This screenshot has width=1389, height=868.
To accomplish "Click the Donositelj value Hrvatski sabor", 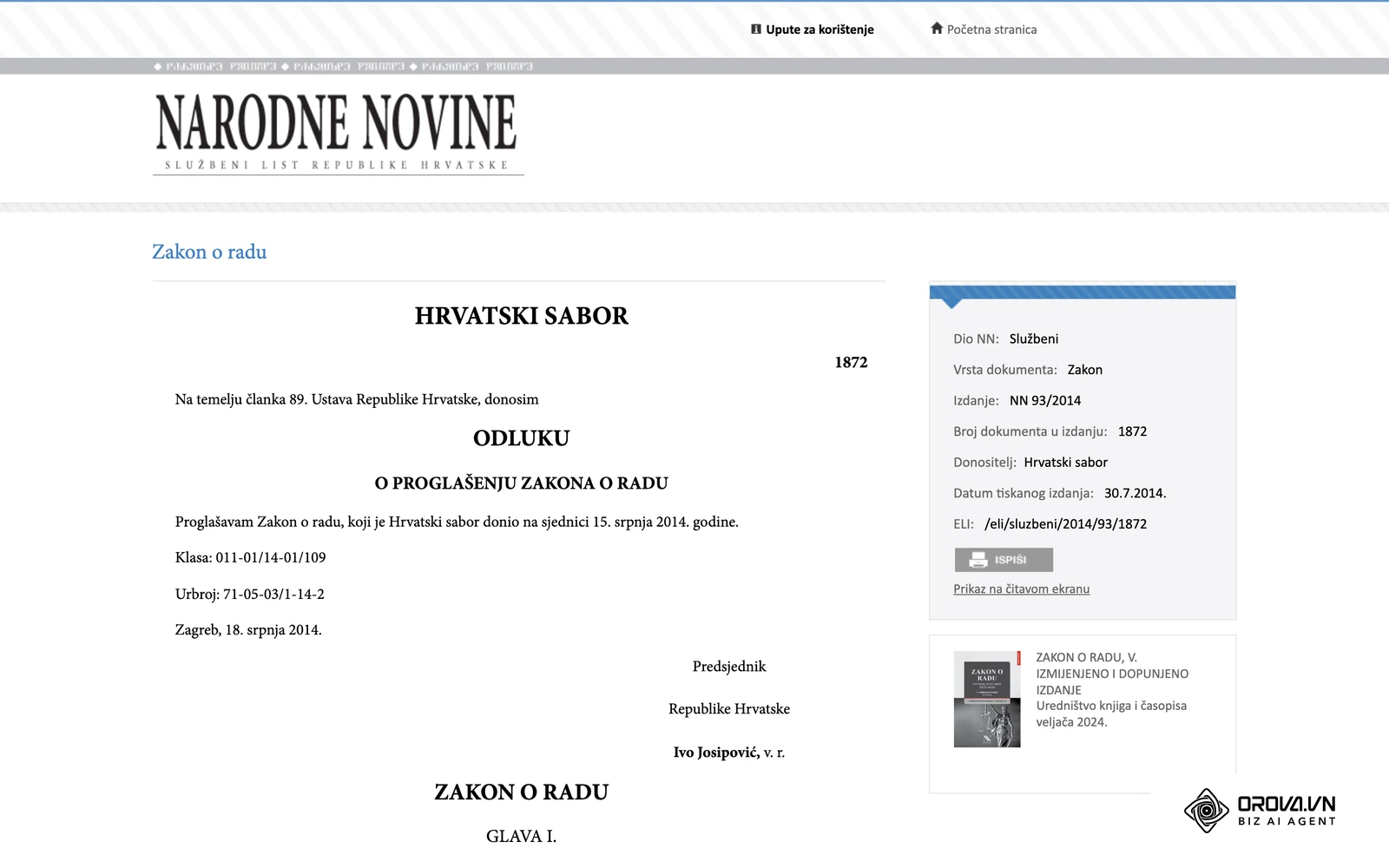I will point(1065,463).
